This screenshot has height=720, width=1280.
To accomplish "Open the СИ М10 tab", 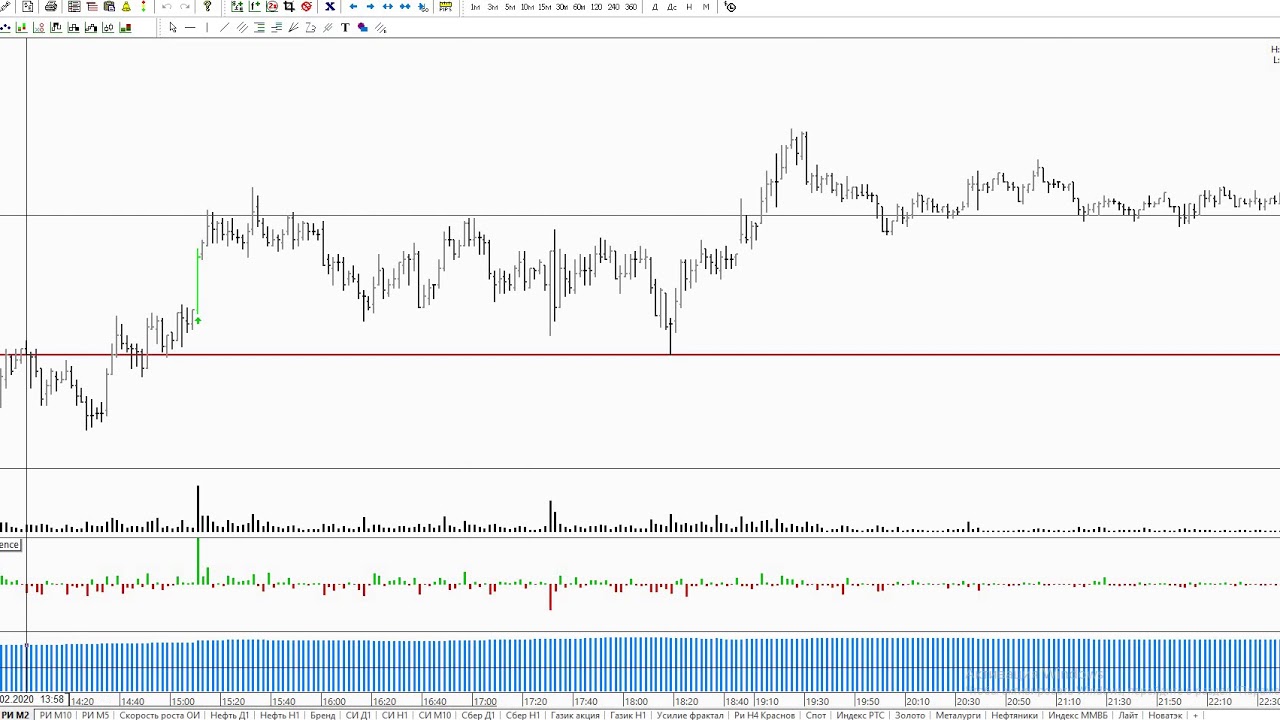I will [434, 715].
